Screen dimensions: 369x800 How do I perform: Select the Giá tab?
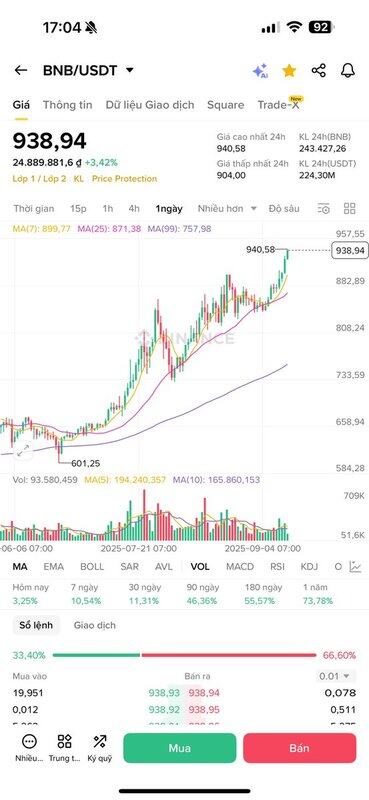pos(21,105)
